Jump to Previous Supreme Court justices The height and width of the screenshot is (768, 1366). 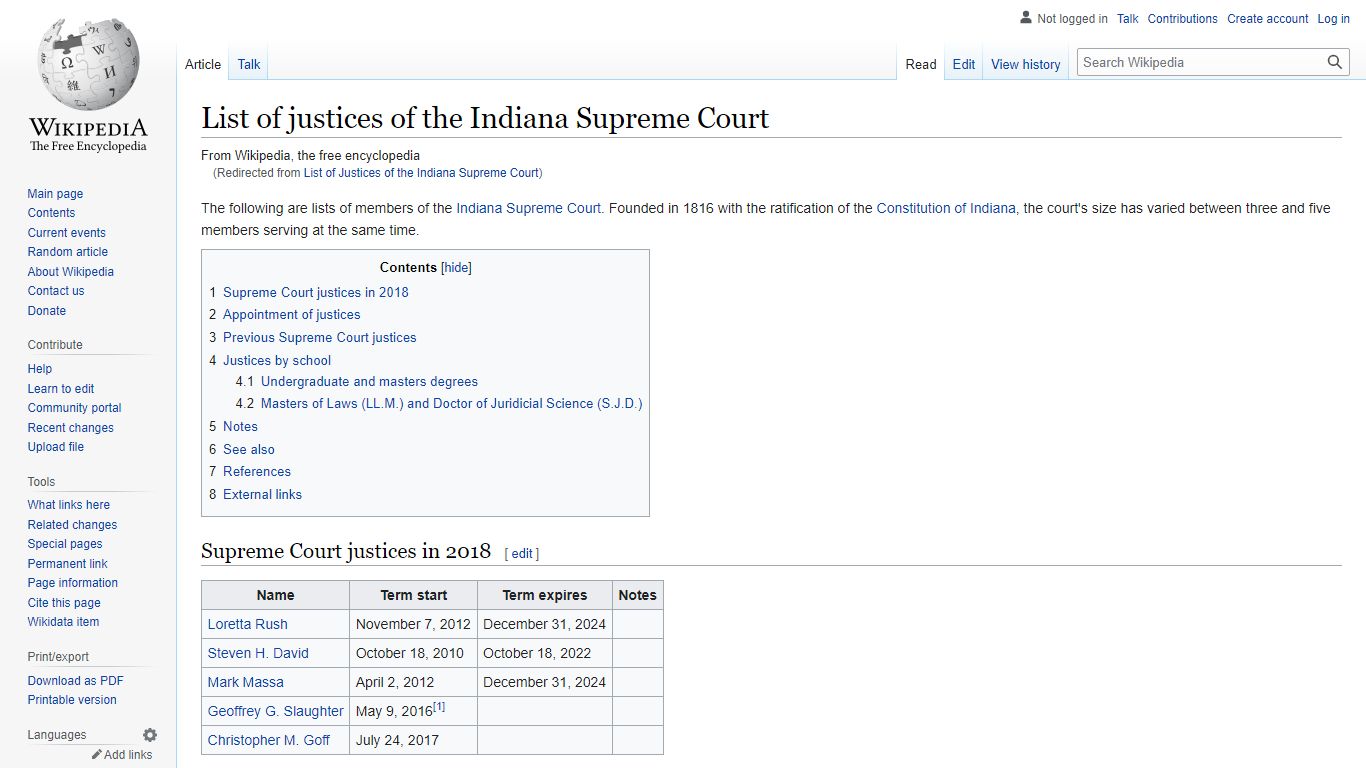320,337
